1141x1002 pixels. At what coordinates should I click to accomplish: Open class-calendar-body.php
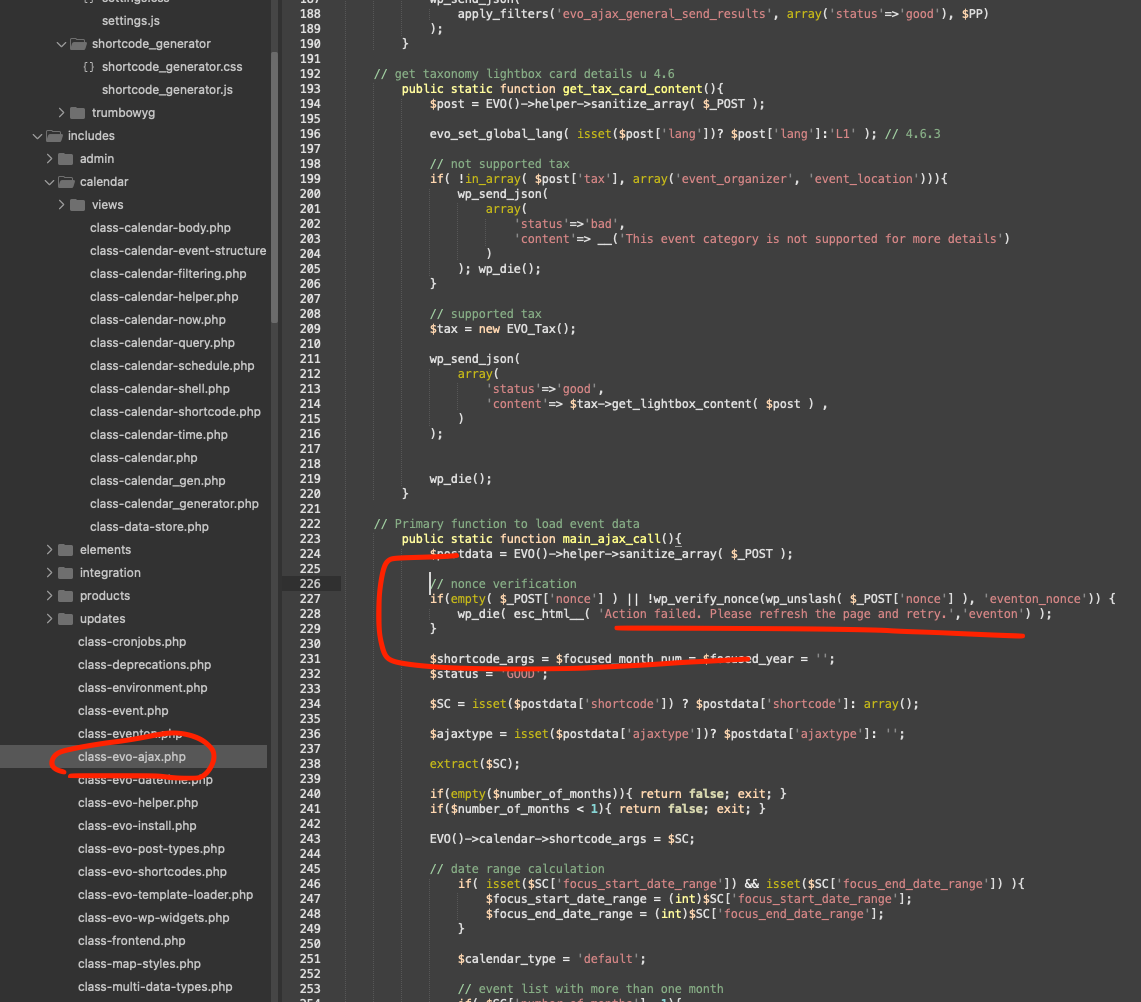coord(160,228)
